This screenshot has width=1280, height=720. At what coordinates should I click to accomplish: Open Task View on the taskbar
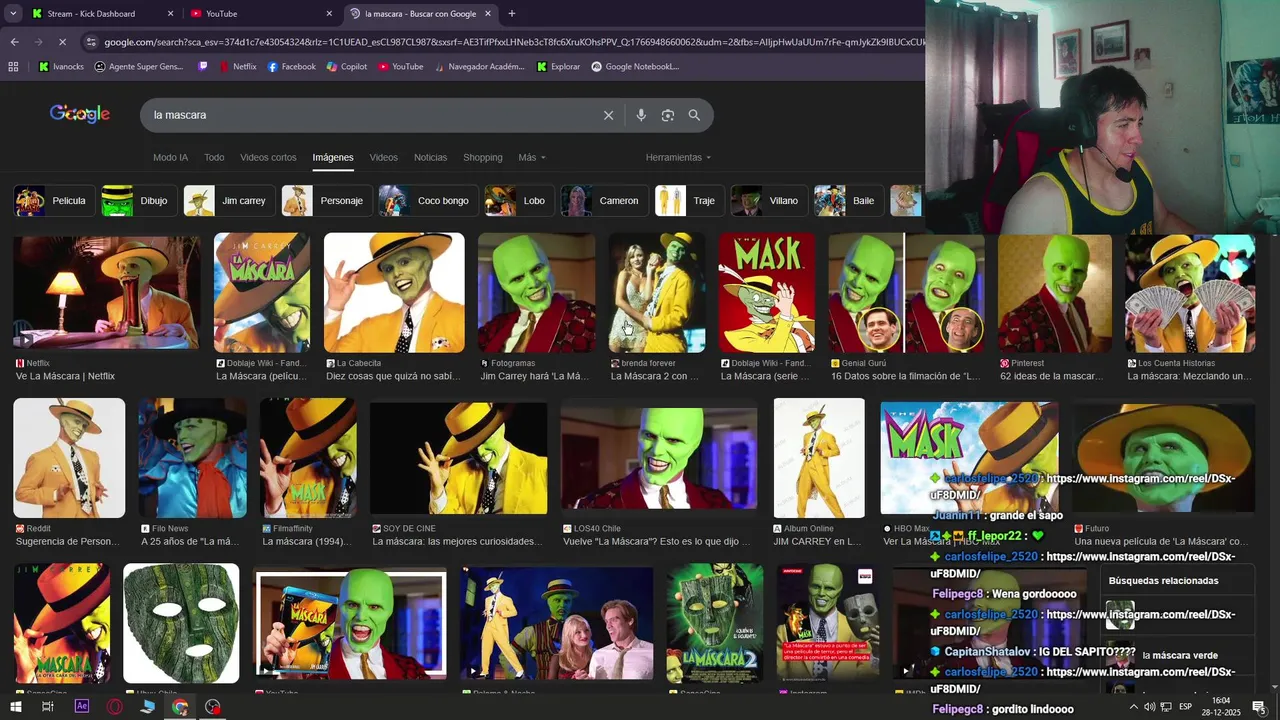click(47, 707)
